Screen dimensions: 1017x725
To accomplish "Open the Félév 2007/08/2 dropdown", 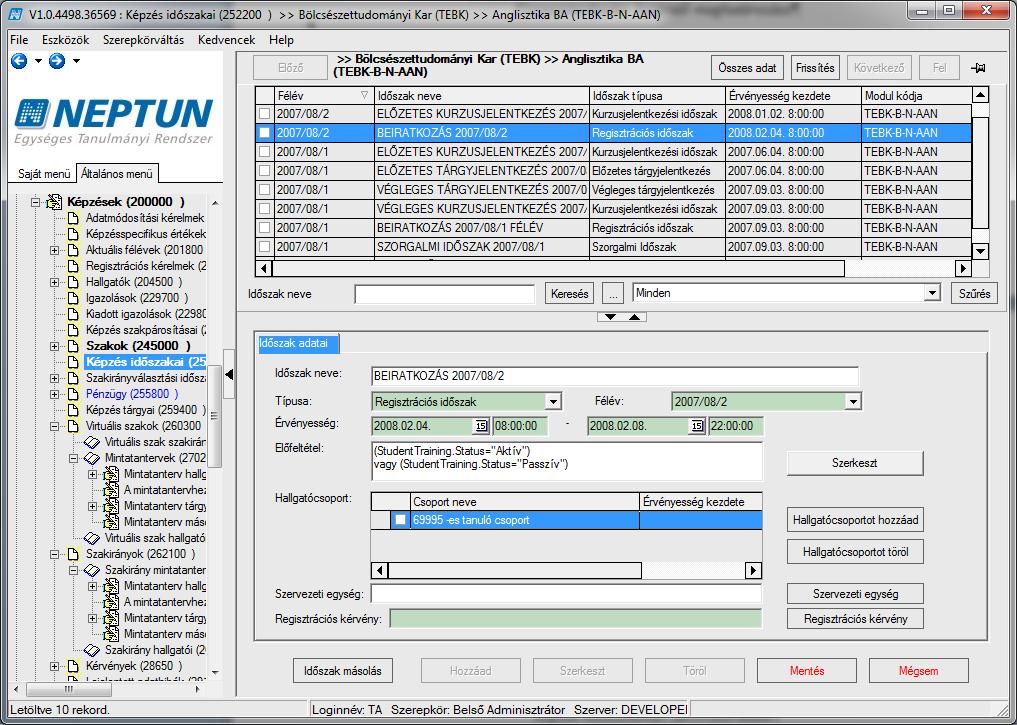I will pos(853,402).
